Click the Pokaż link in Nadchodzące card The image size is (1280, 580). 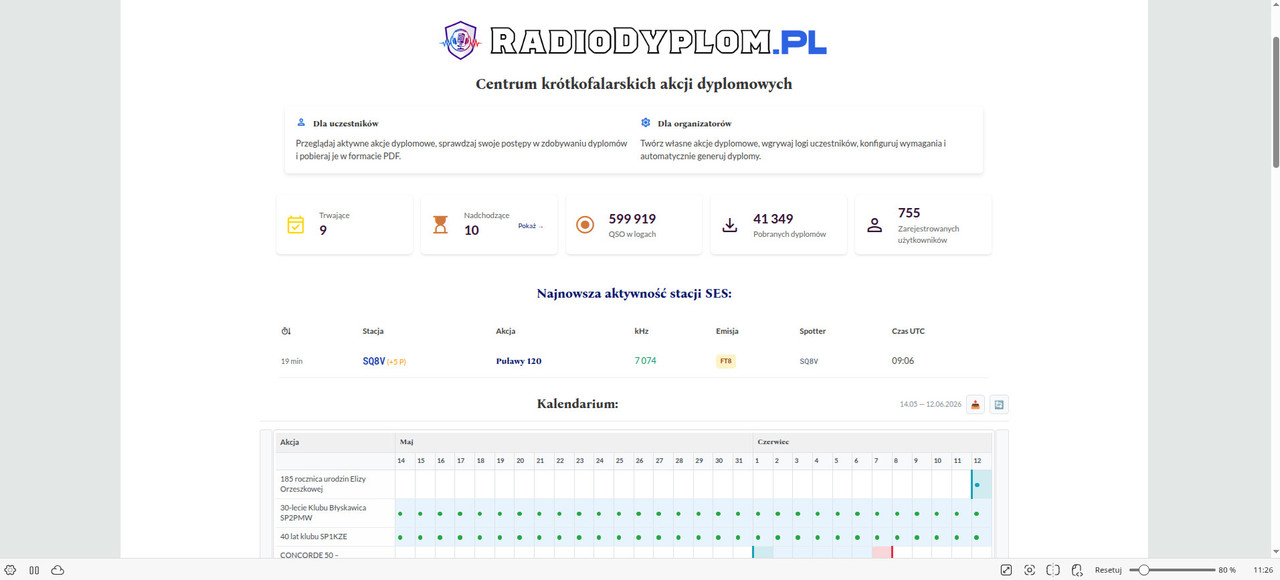tap(530, 226)
